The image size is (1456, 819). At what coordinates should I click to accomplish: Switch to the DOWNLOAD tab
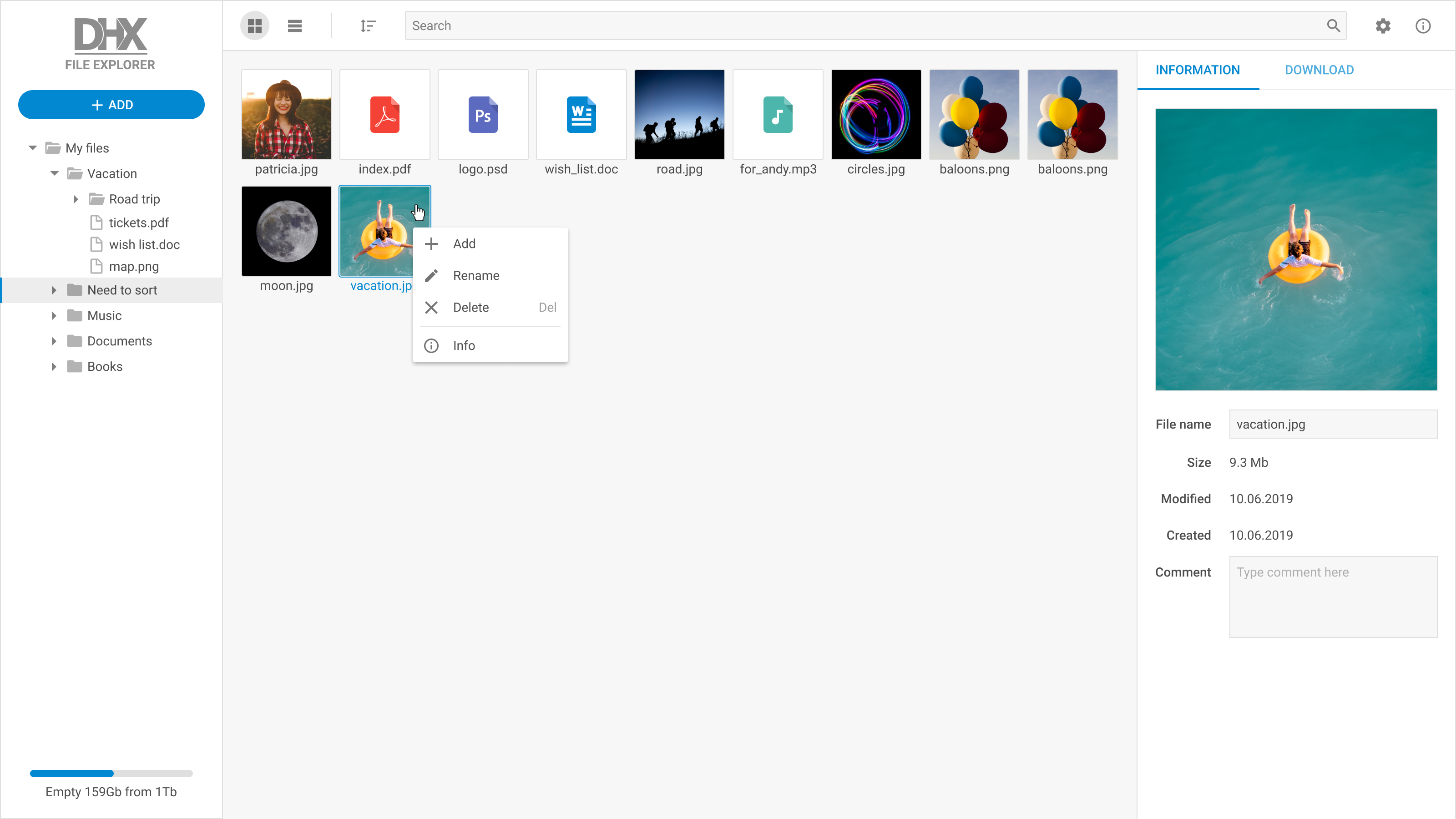1319,70
